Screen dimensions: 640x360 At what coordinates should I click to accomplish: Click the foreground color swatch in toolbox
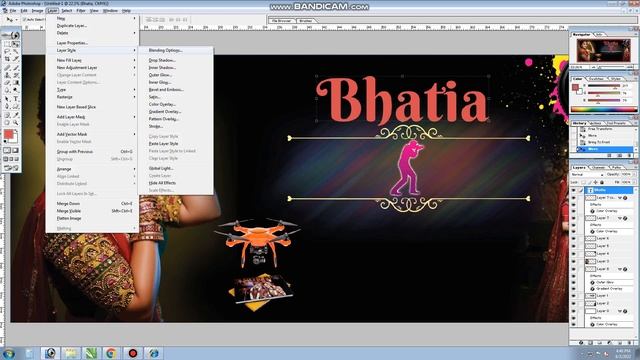tap(8, 134)
